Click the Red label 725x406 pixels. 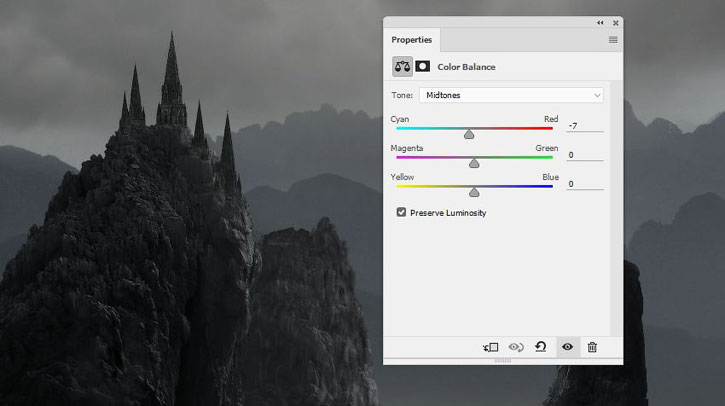click(551, 119)
